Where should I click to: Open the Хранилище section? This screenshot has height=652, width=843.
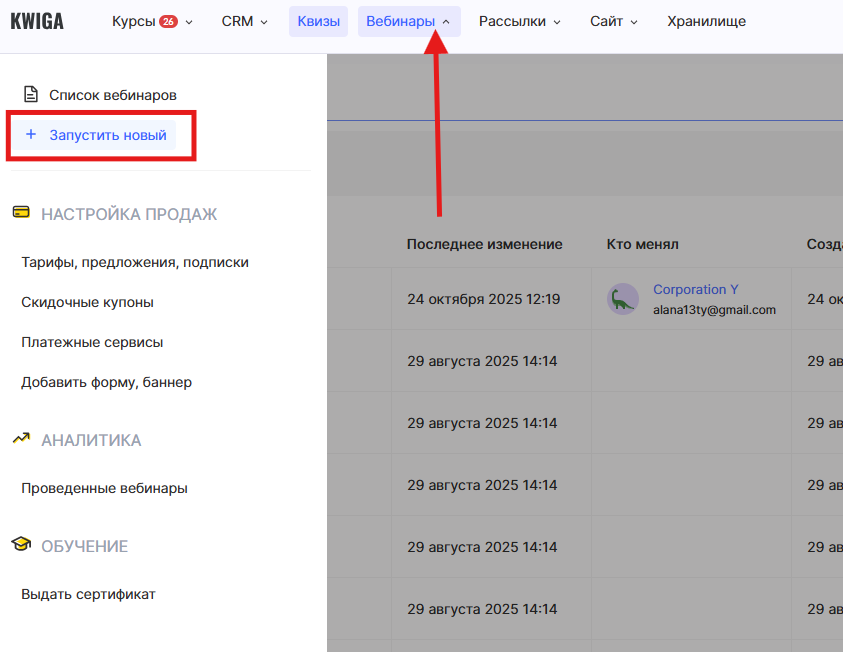pos(706,21)
